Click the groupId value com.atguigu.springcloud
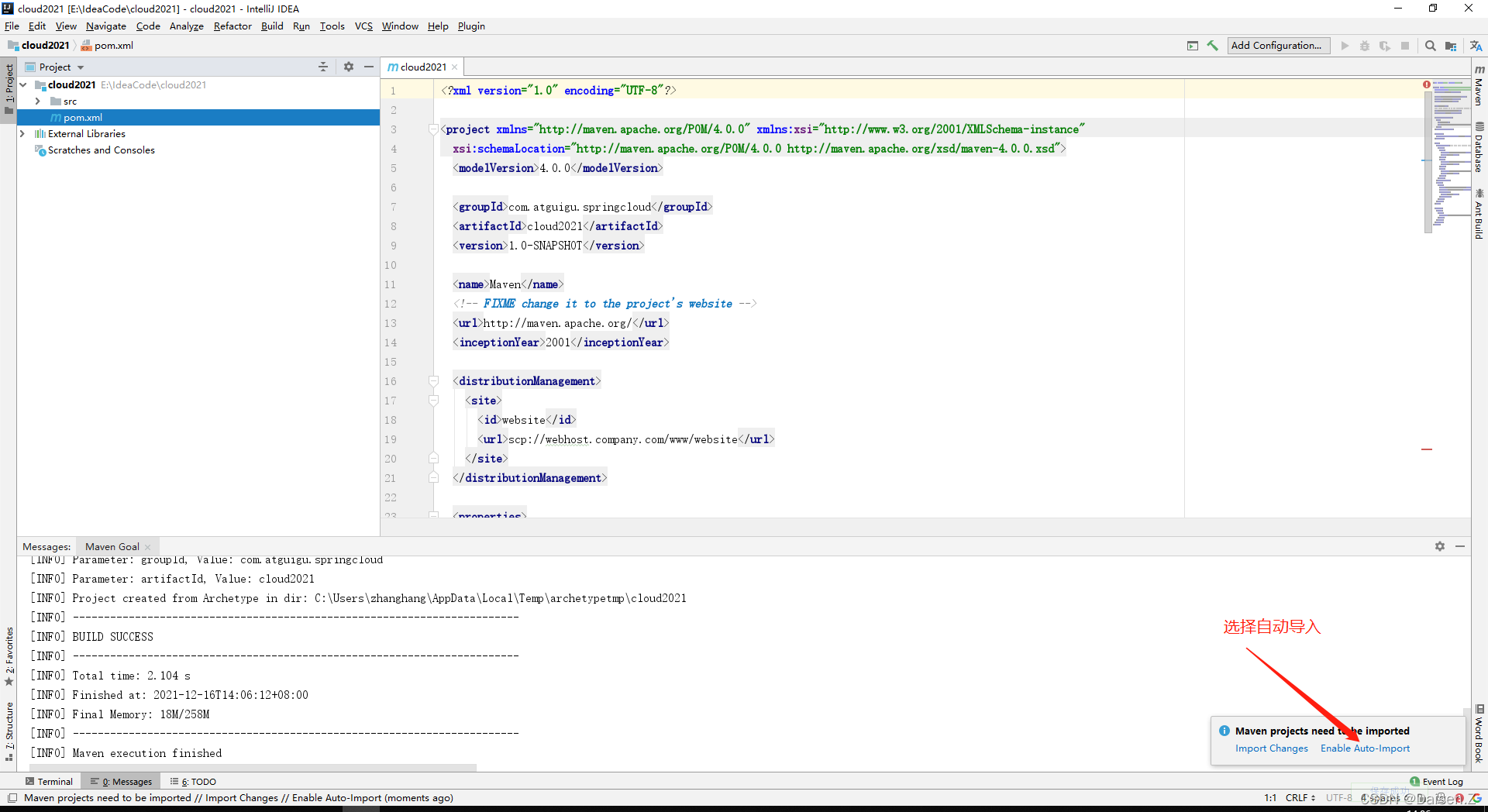Screen dimensions: 1488x812 [x=579, y=207]
